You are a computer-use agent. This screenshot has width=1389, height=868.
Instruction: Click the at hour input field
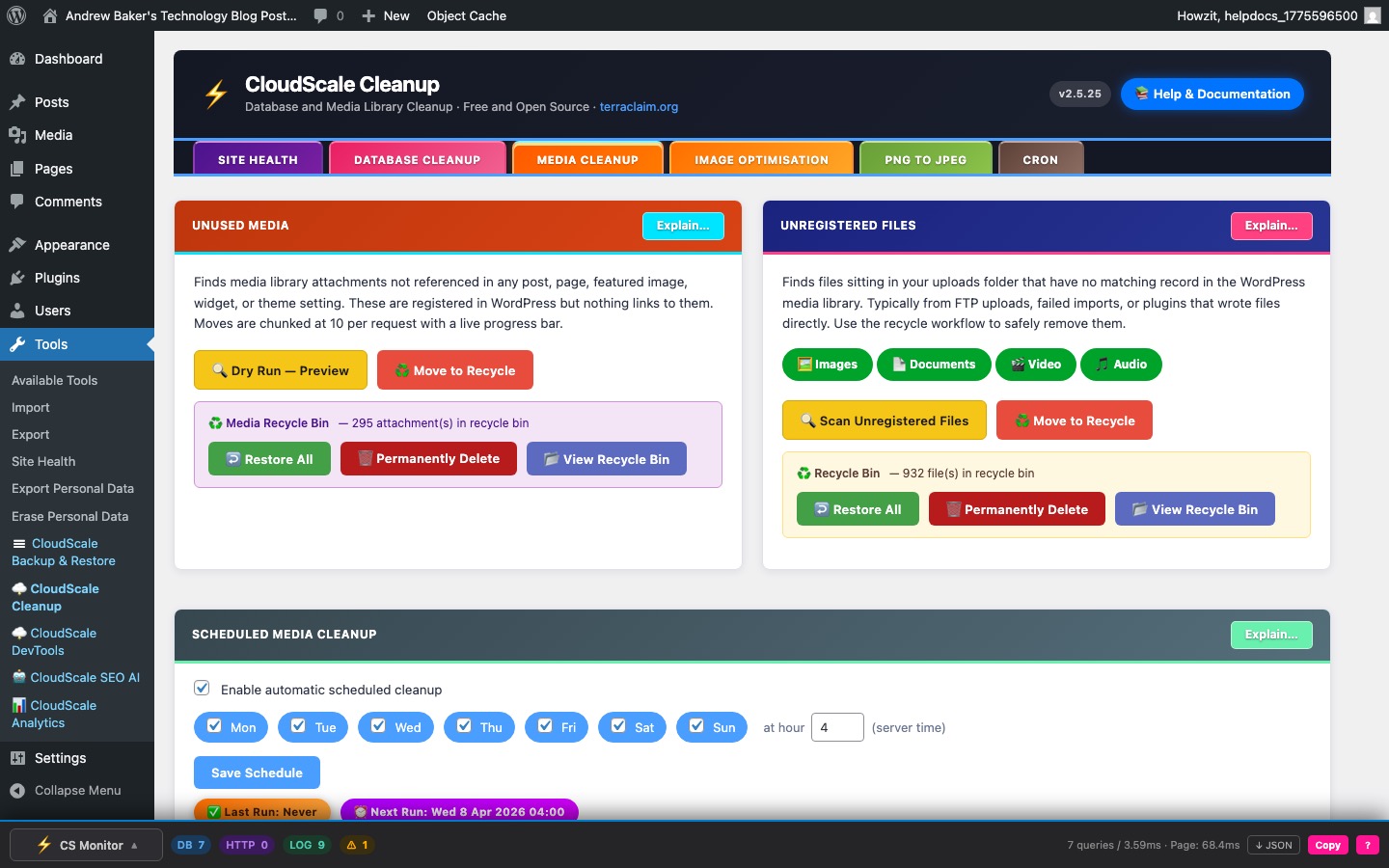click(836, 727)
